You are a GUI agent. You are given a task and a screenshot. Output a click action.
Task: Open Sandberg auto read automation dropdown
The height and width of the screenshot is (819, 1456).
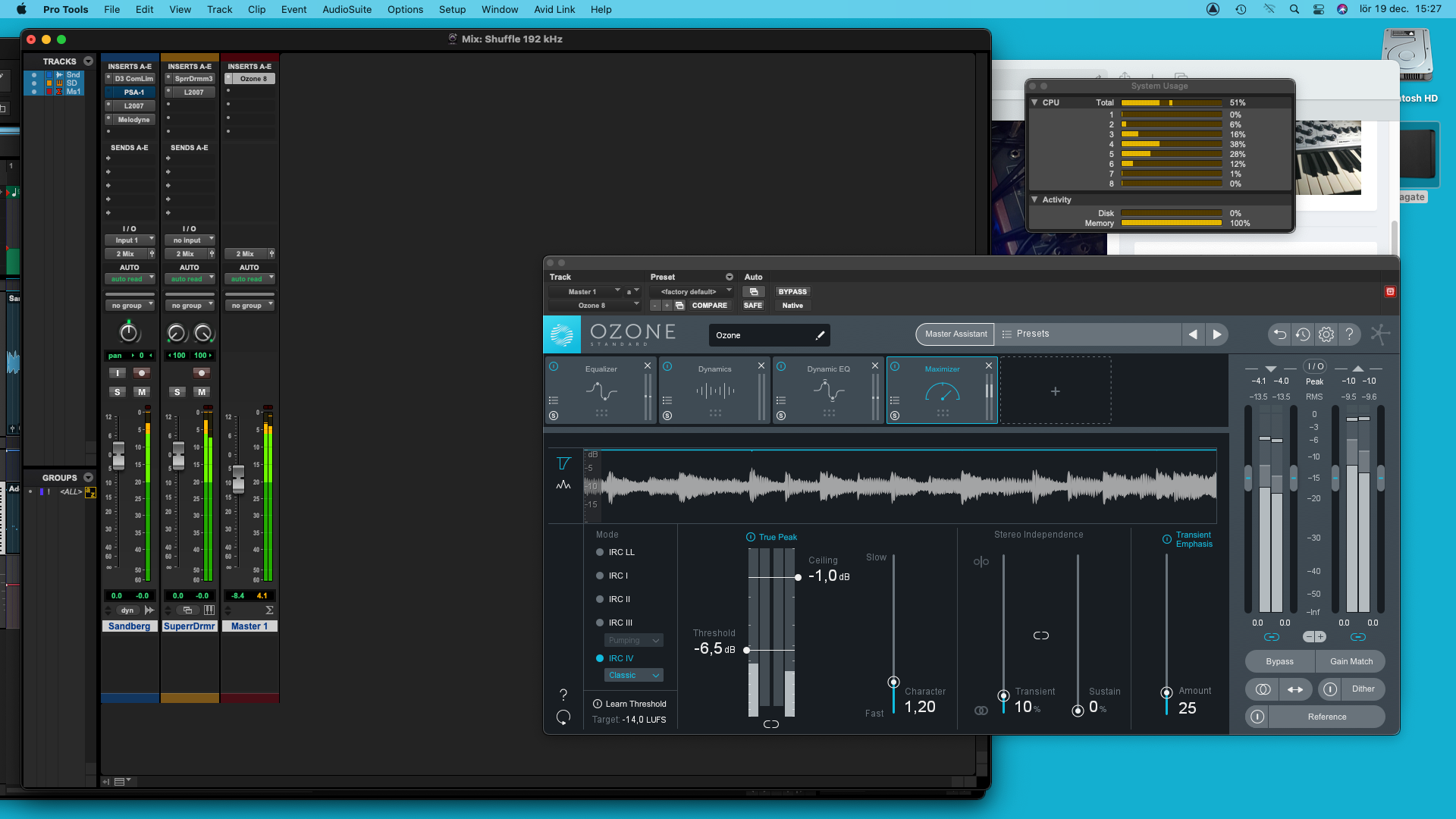[x=130, y=279]
